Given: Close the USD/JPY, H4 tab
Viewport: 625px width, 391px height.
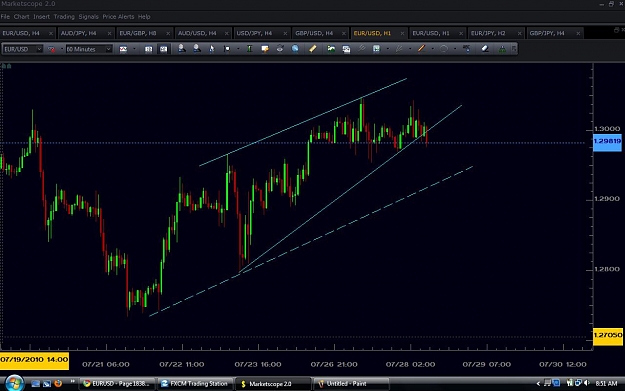Looking at the screenshot, I should point(285,33).
